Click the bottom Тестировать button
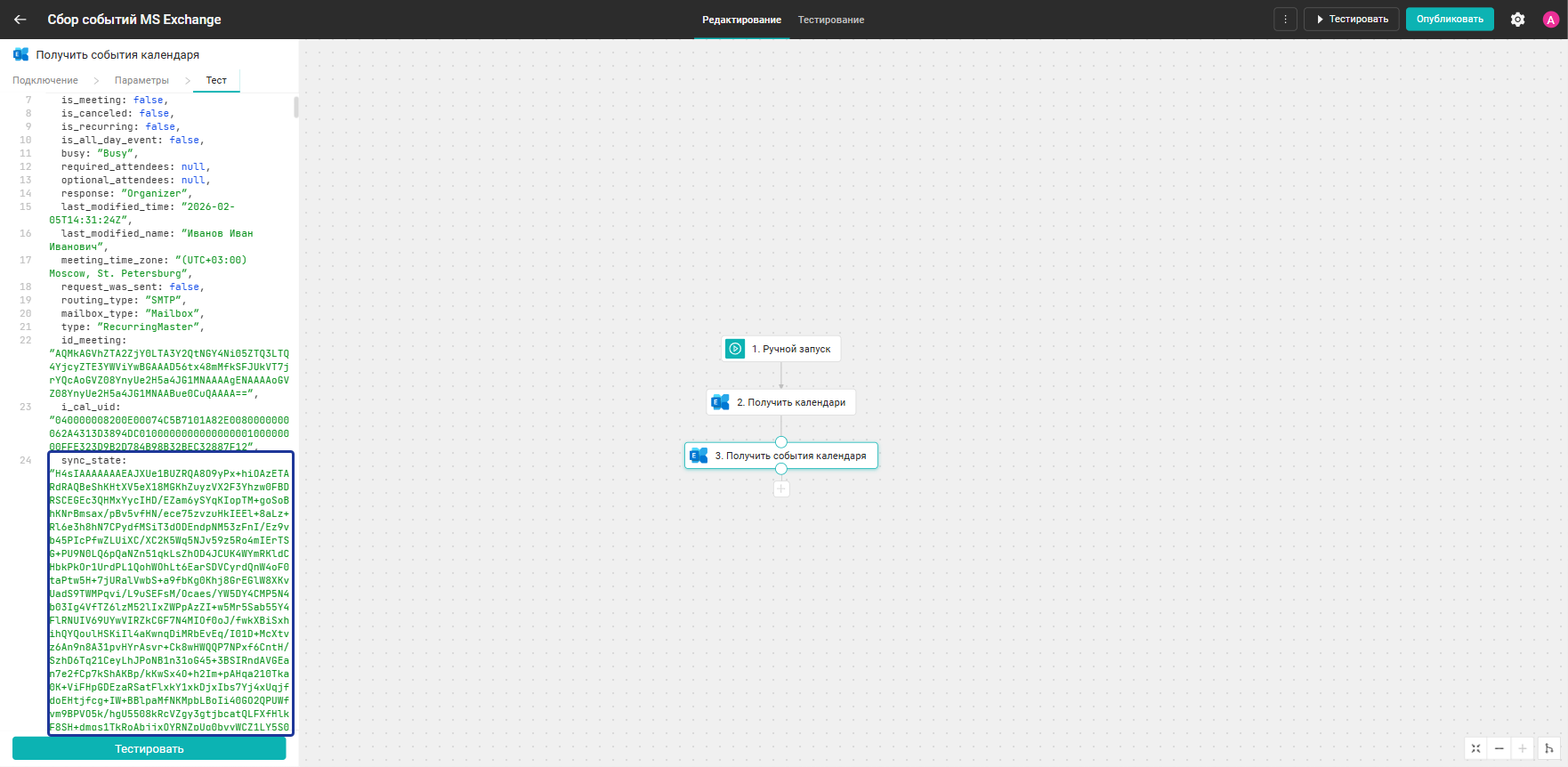Screen dimensions: 1568x767 point(150,748)
